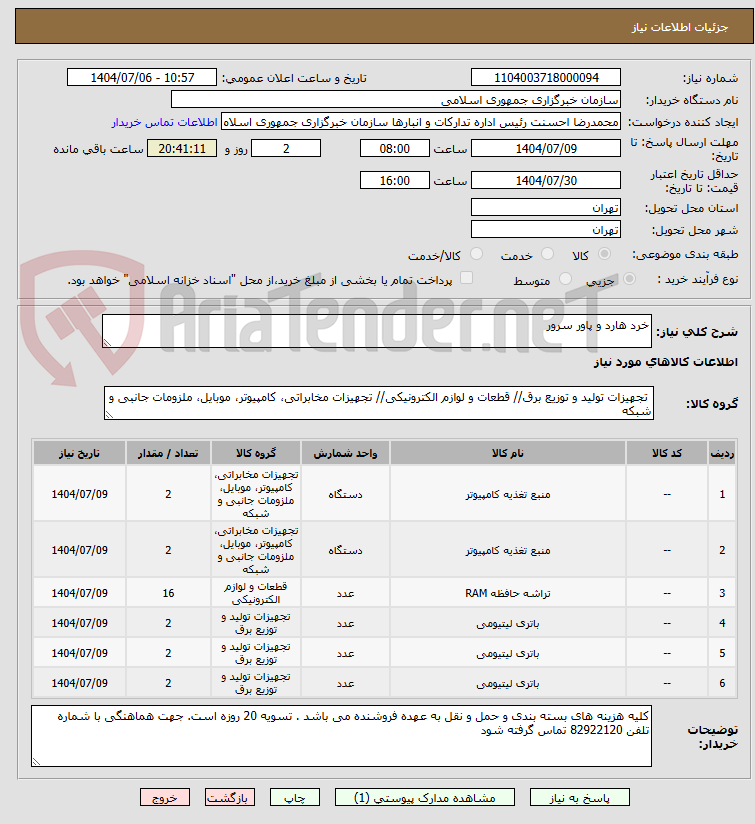Viewport: 755px width, 824px height.
Task: Click the گروه کالا text area
Action: pyautogui.click(x=379, y=404)
